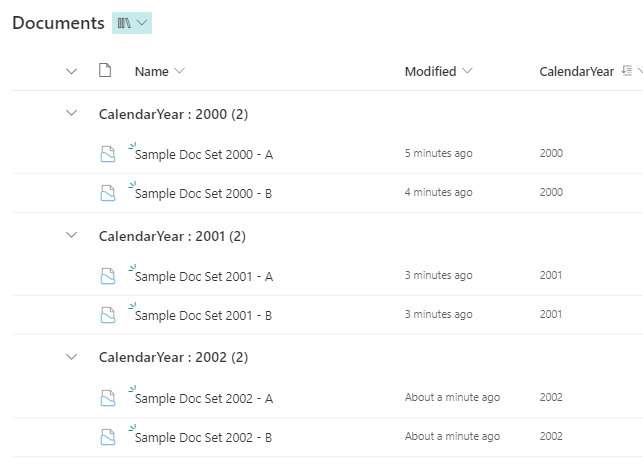
Task: Open the library view switcher icon
Action: (132, 22)
